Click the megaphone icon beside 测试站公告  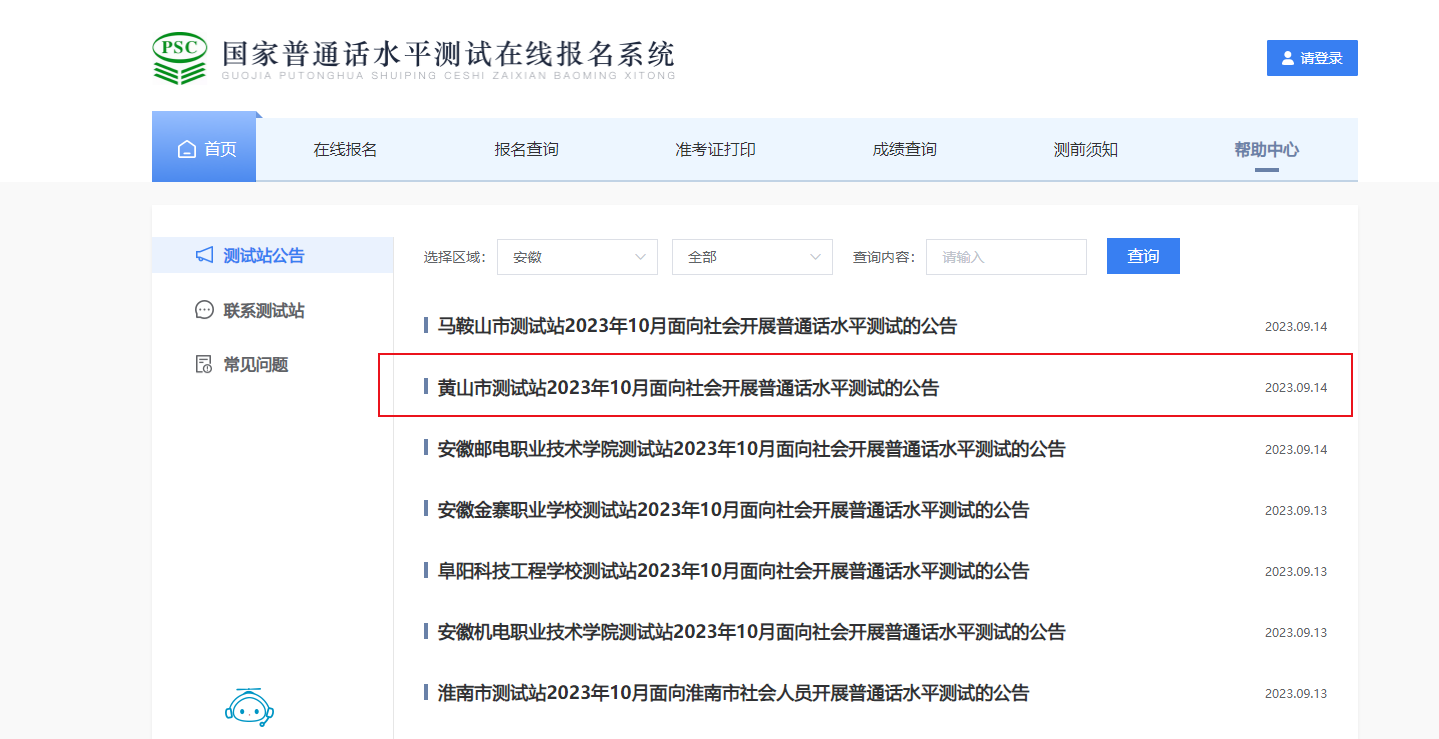pos(204,255)
